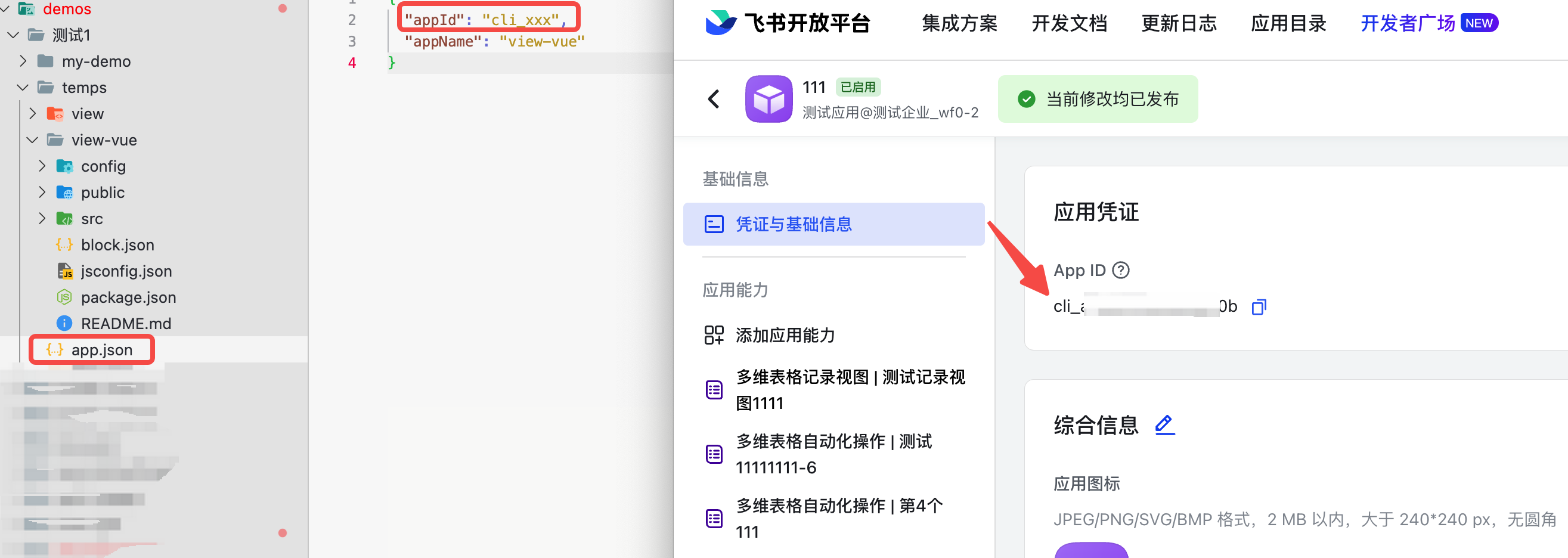Select the 添加应用能力 grid icon
1568x558 pixels.
714,335
